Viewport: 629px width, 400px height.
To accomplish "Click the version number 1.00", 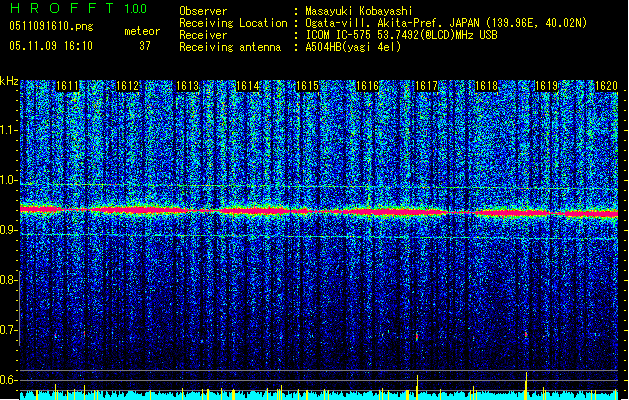I will (133, 9).
